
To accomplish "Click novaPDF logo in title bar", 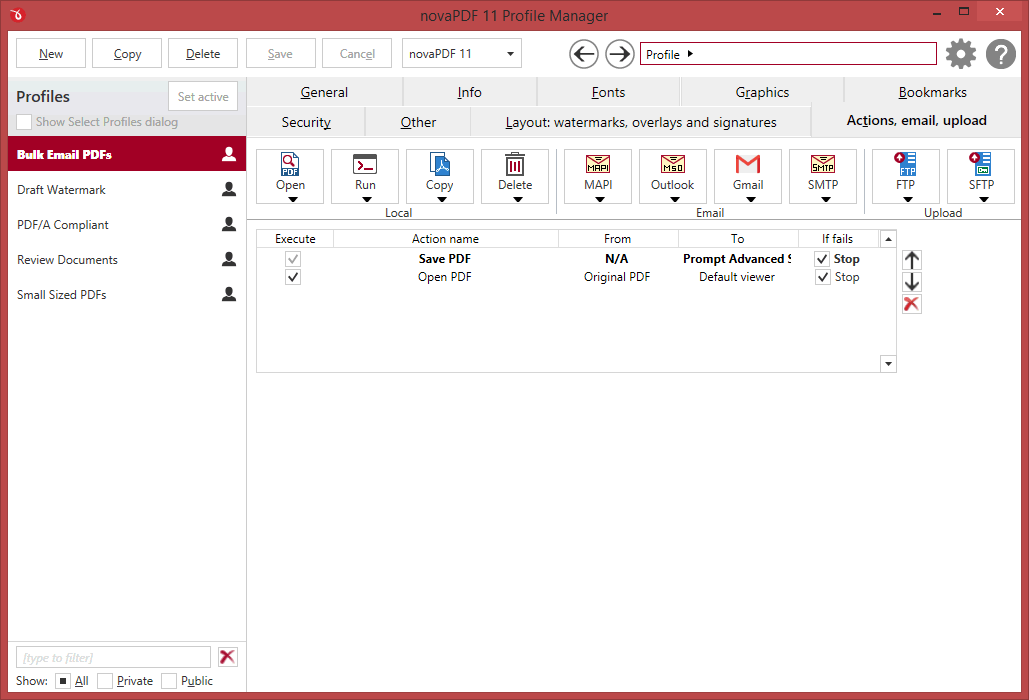I will (17, 14).
